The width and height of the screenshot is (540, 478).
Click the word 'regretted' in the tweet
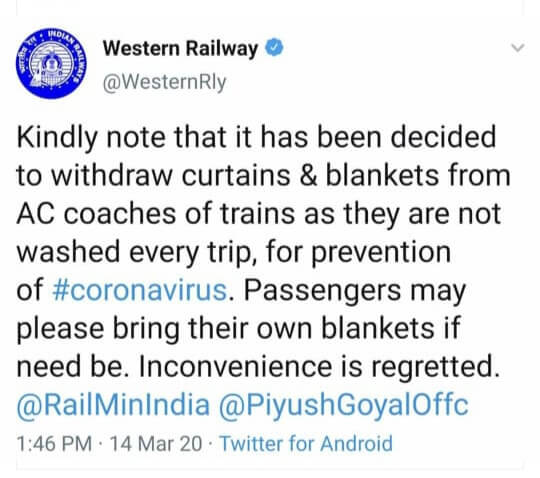tap(435, 368)
